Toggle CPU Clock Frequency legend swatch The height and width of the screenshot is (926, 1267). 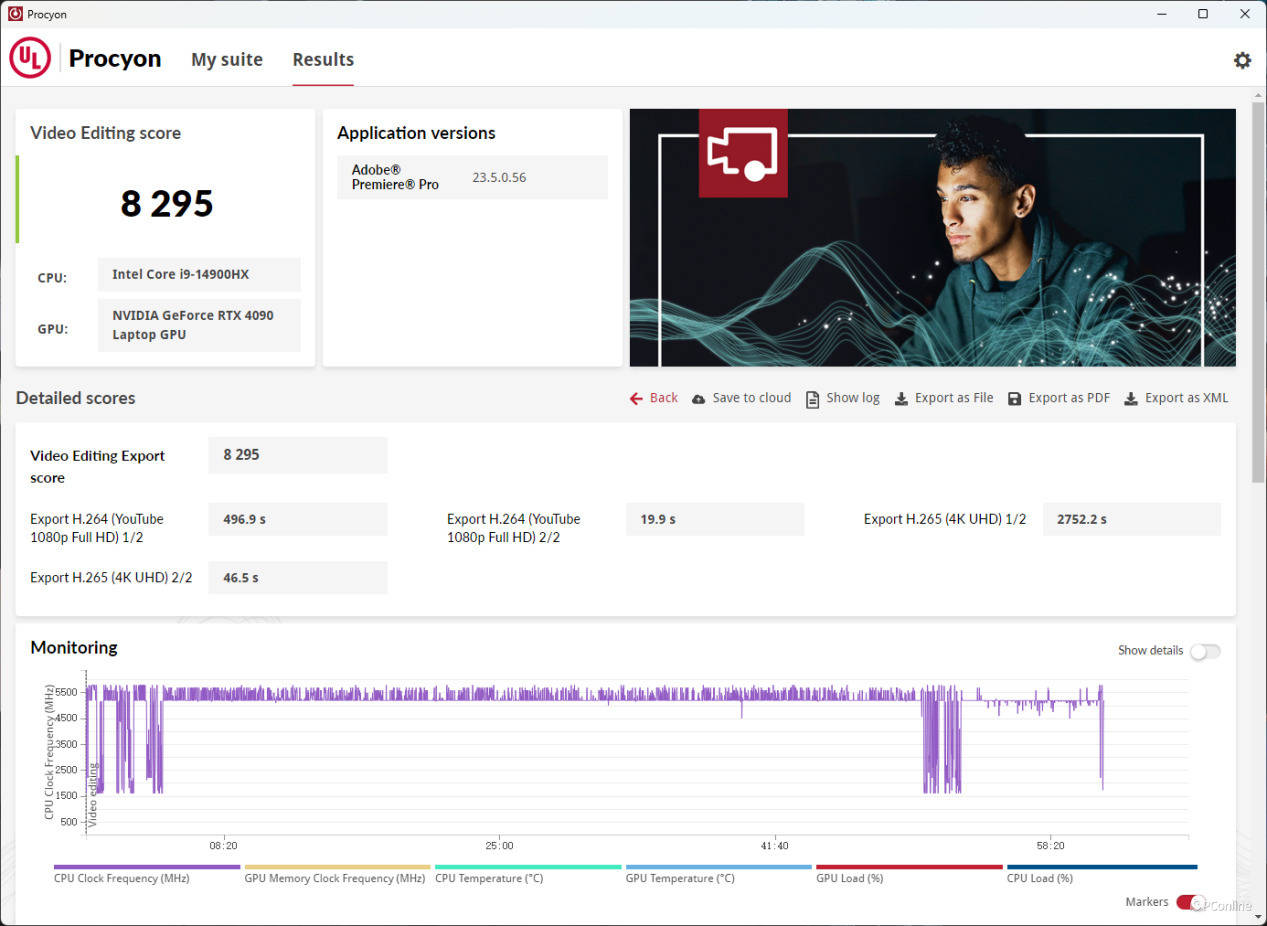[147, 867]
